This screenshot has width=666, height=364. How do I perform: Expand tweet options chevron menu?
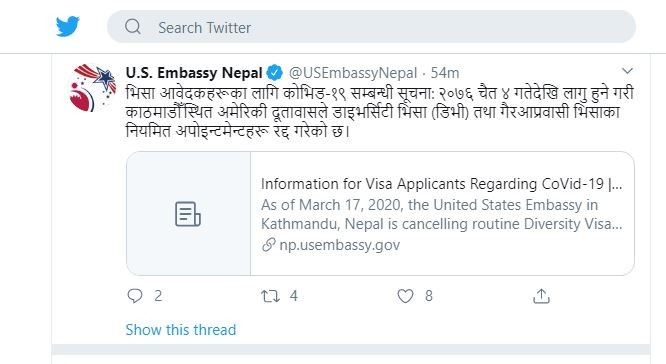tap(627, 71)
